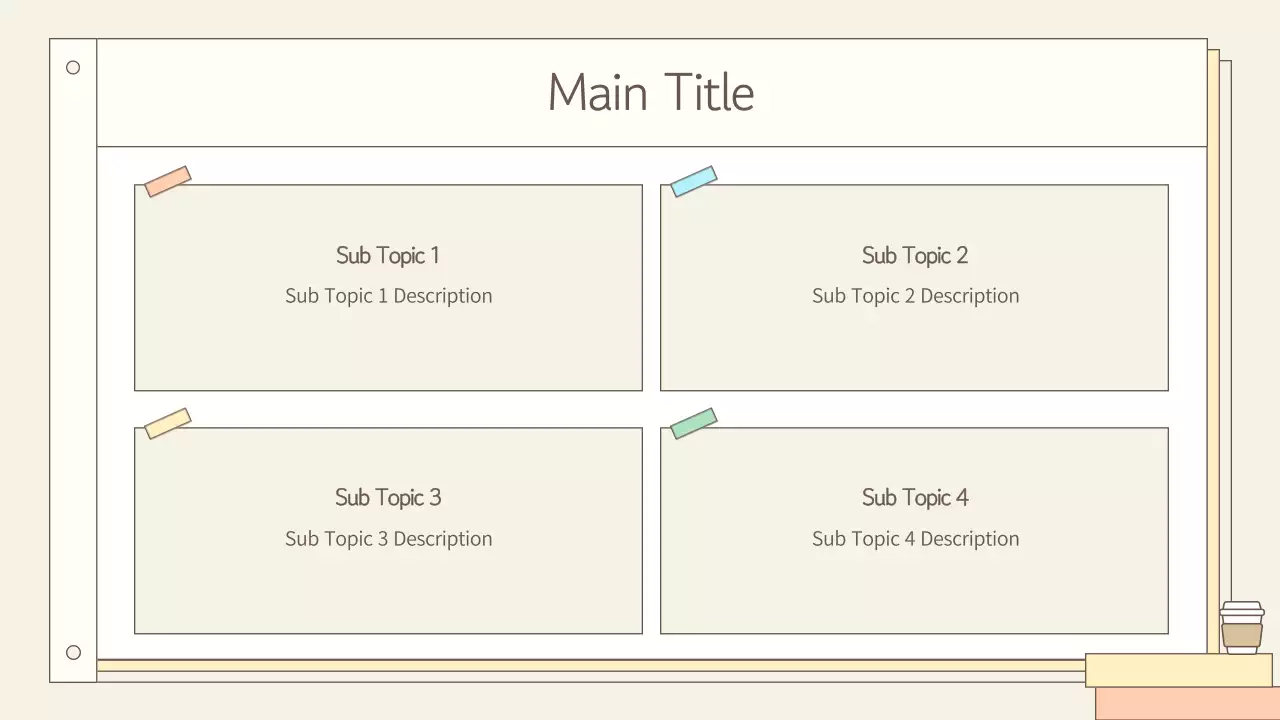Select the peach book at the bottom corner

[x=1187, y=704]
